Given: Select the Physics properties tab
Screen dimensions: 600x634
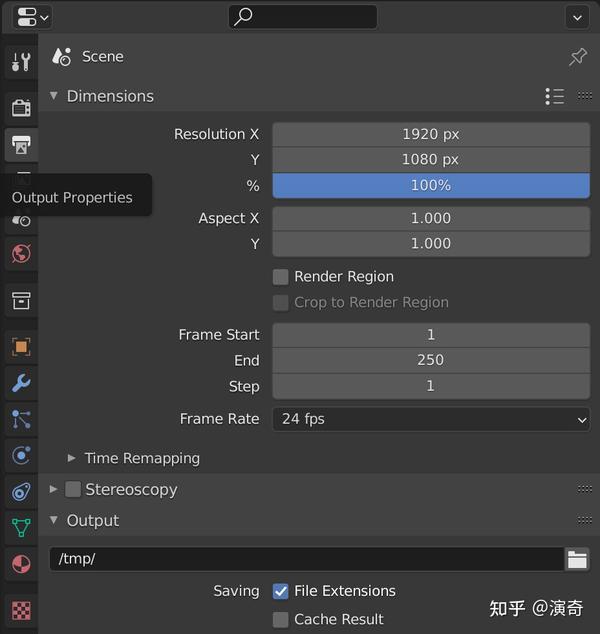Looking at the screenshot, I should pos(20,455).
